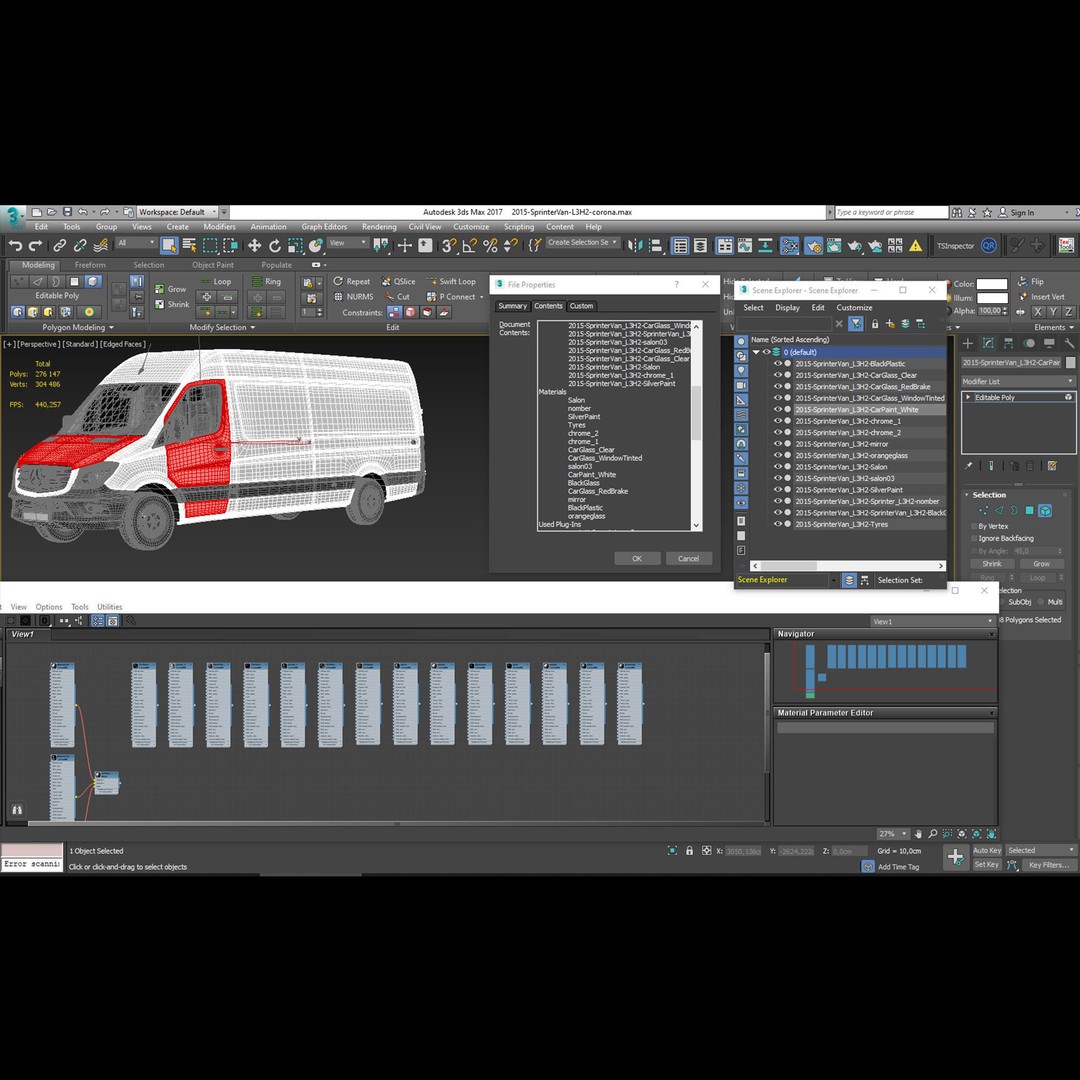This screenshot has width=1080, height=1080.
Task: Click the keyword search field
Action: pyautogui.click(x=891, y=212)
